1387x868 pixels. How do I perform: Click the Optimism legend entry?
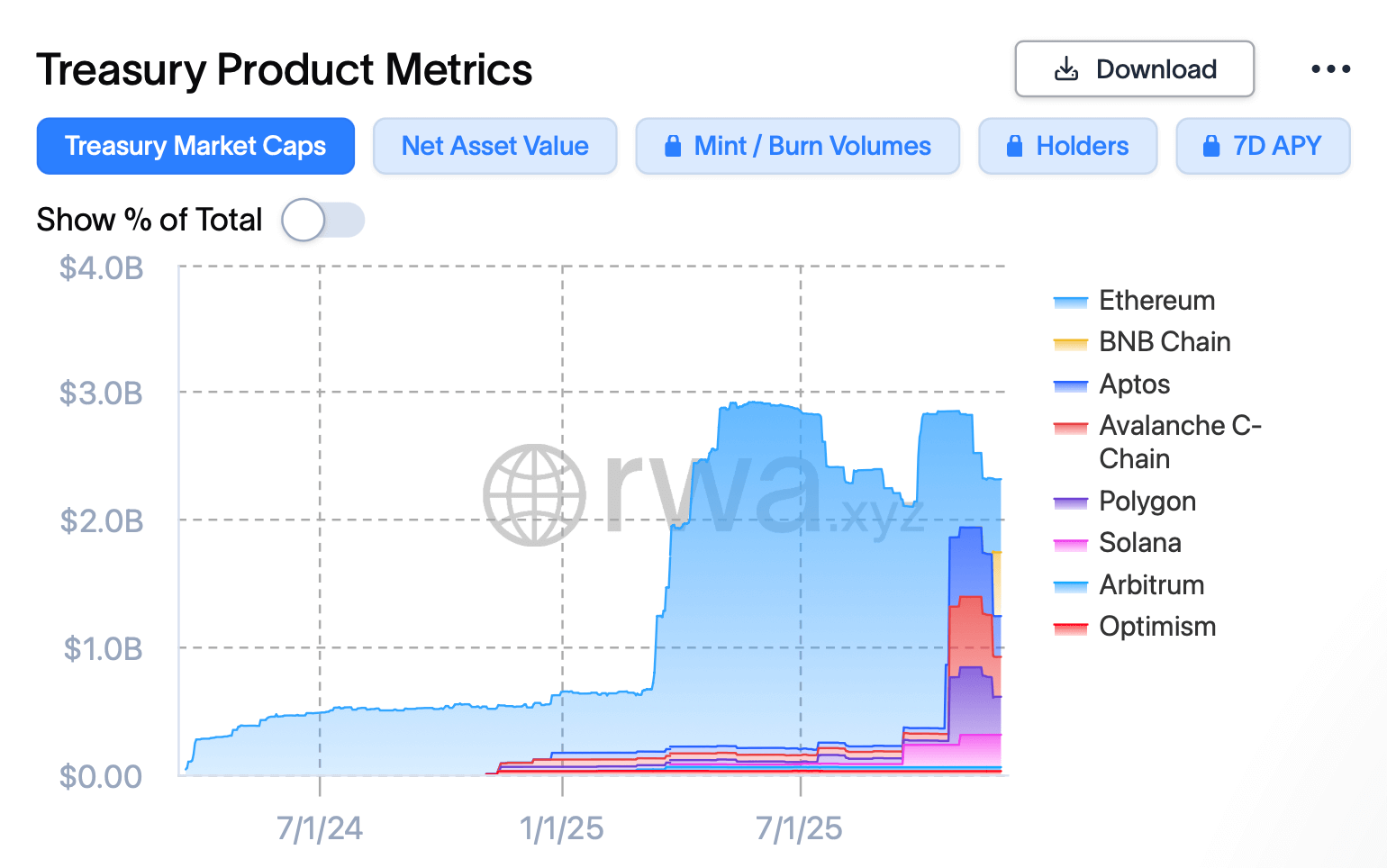[1156, 627]
